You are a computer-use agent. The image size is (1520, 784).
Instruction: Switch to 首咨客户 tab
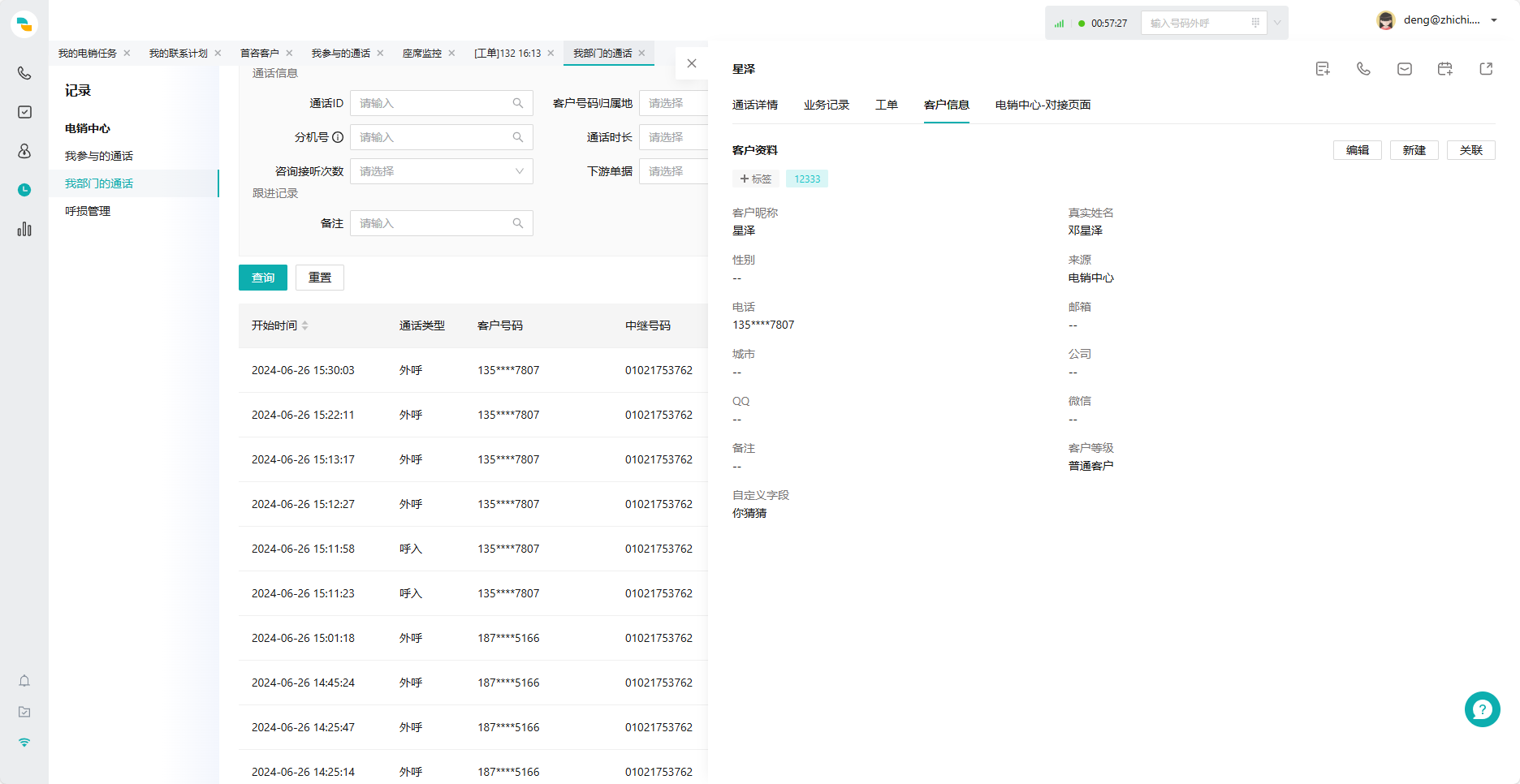click(x=260, y=53)
